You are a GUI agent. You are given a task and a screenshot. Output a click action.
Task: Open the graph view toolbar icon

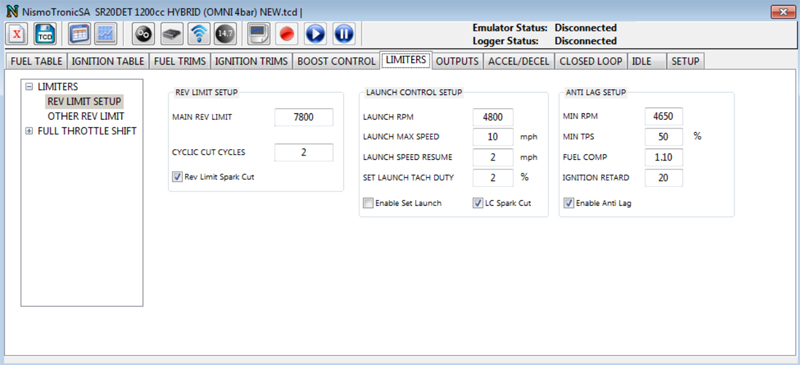[106, 34]
